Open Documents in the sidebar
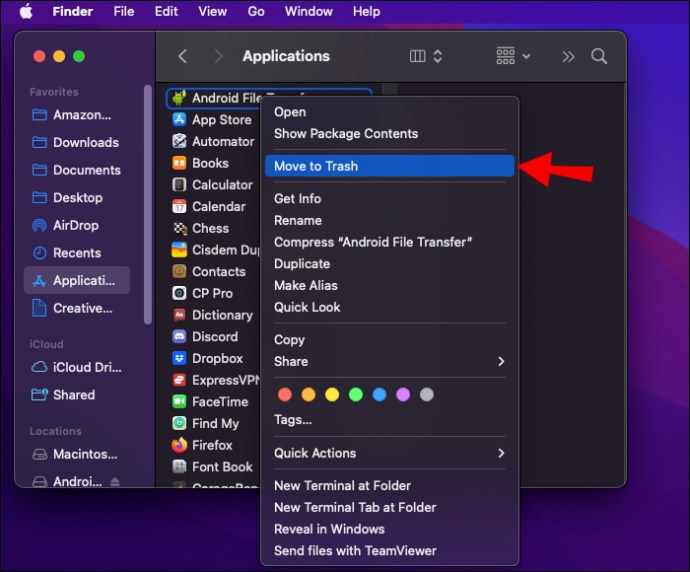Screen dimensions: 690x572 [77, 170]
